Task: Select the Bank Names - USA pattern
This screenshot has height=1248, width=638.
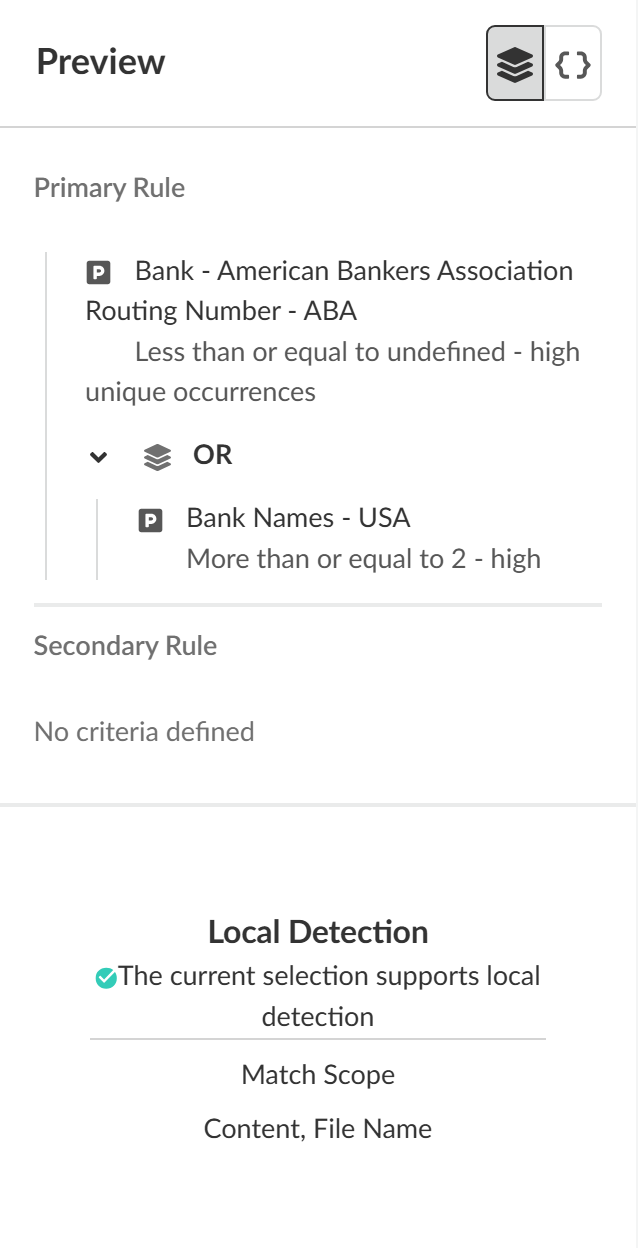Action: click(298, 518)
